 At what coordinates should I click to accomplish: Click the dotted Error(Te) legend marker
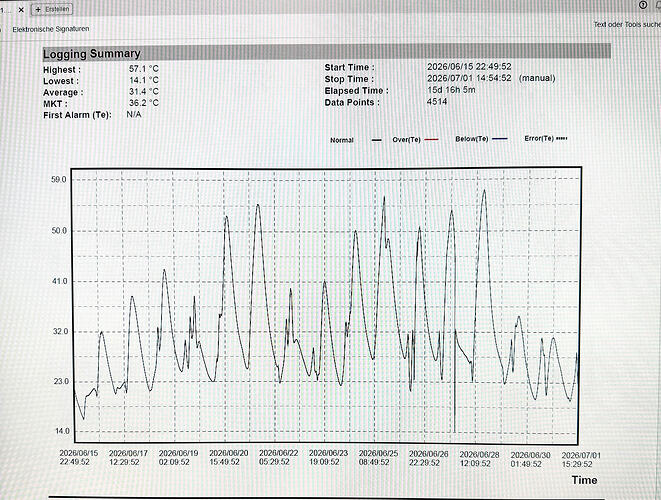[562, 138]
